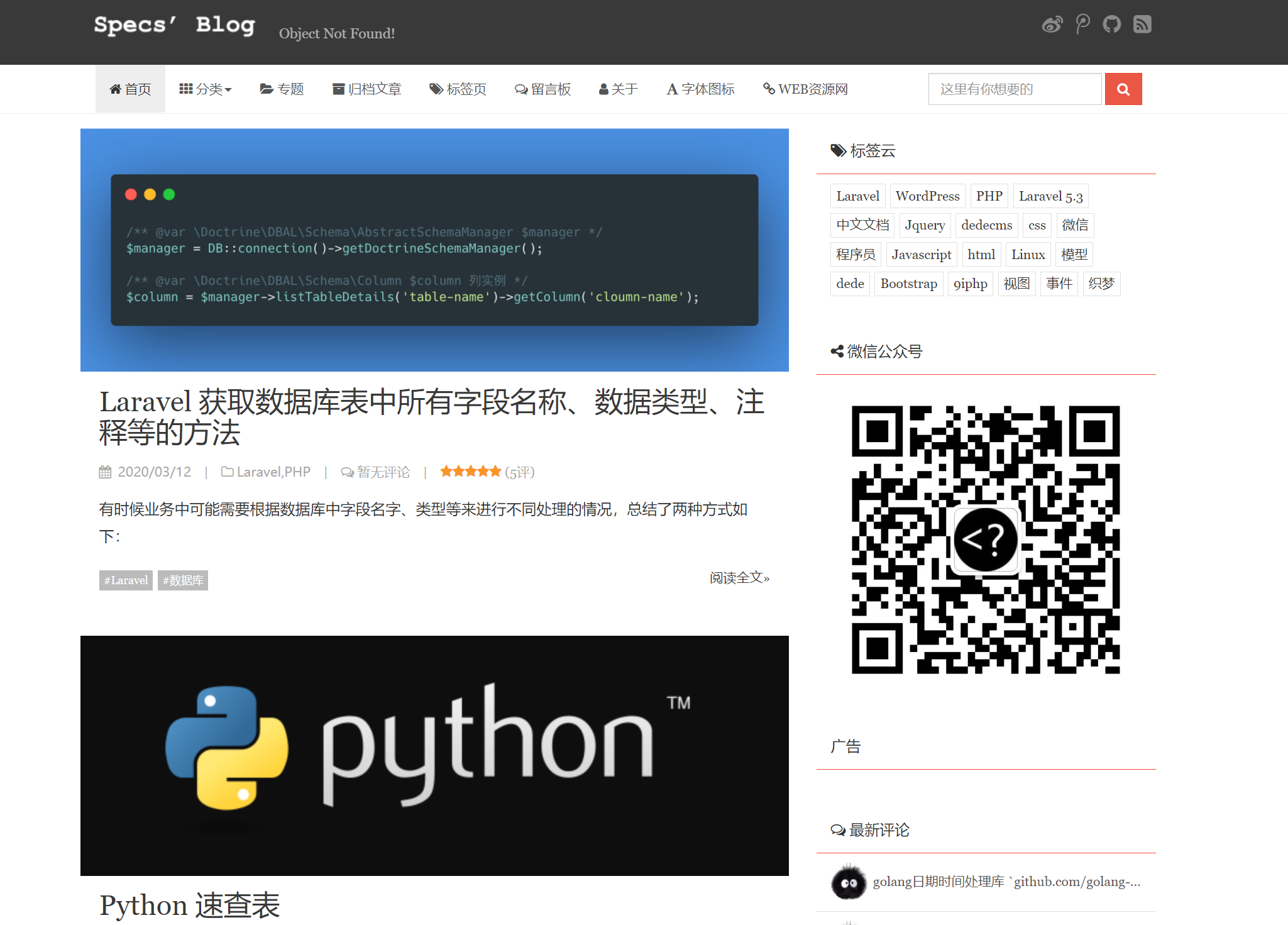Screen dimensions: 1288x925
Task: Open the WordPress tag in 标签云
Action: [x=928, y=196]
